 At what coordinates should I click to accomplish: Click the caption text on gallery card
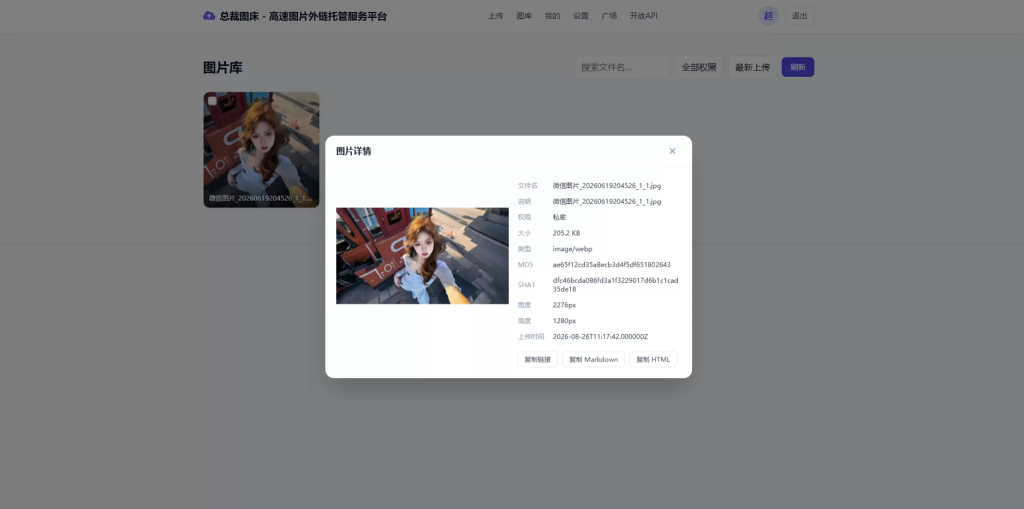(x=261, y=197)
